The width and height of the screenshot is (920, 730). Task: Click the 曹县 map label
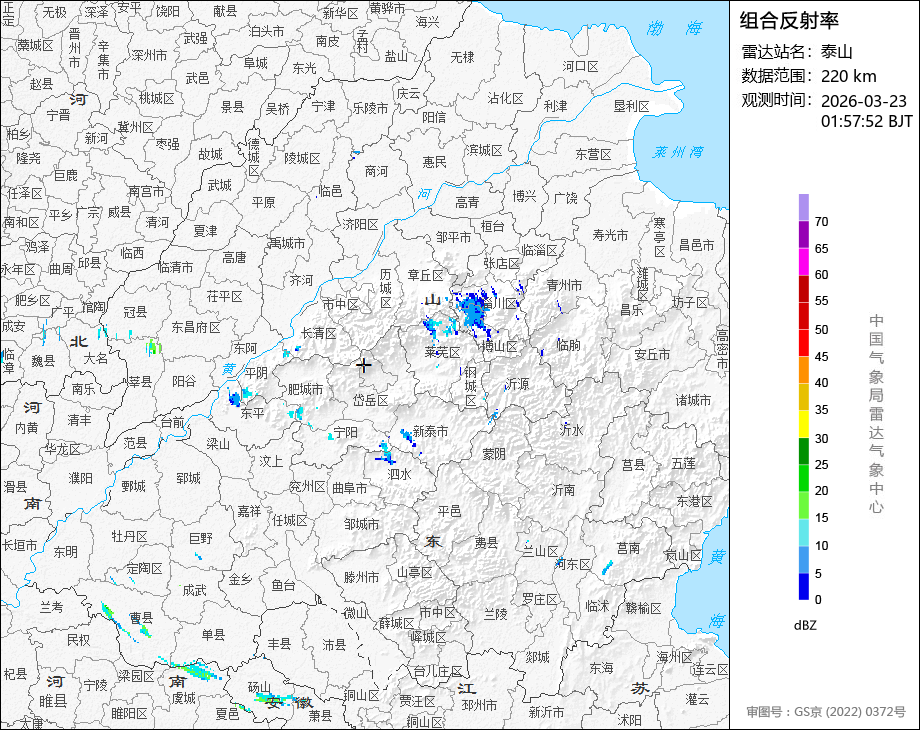141,617
